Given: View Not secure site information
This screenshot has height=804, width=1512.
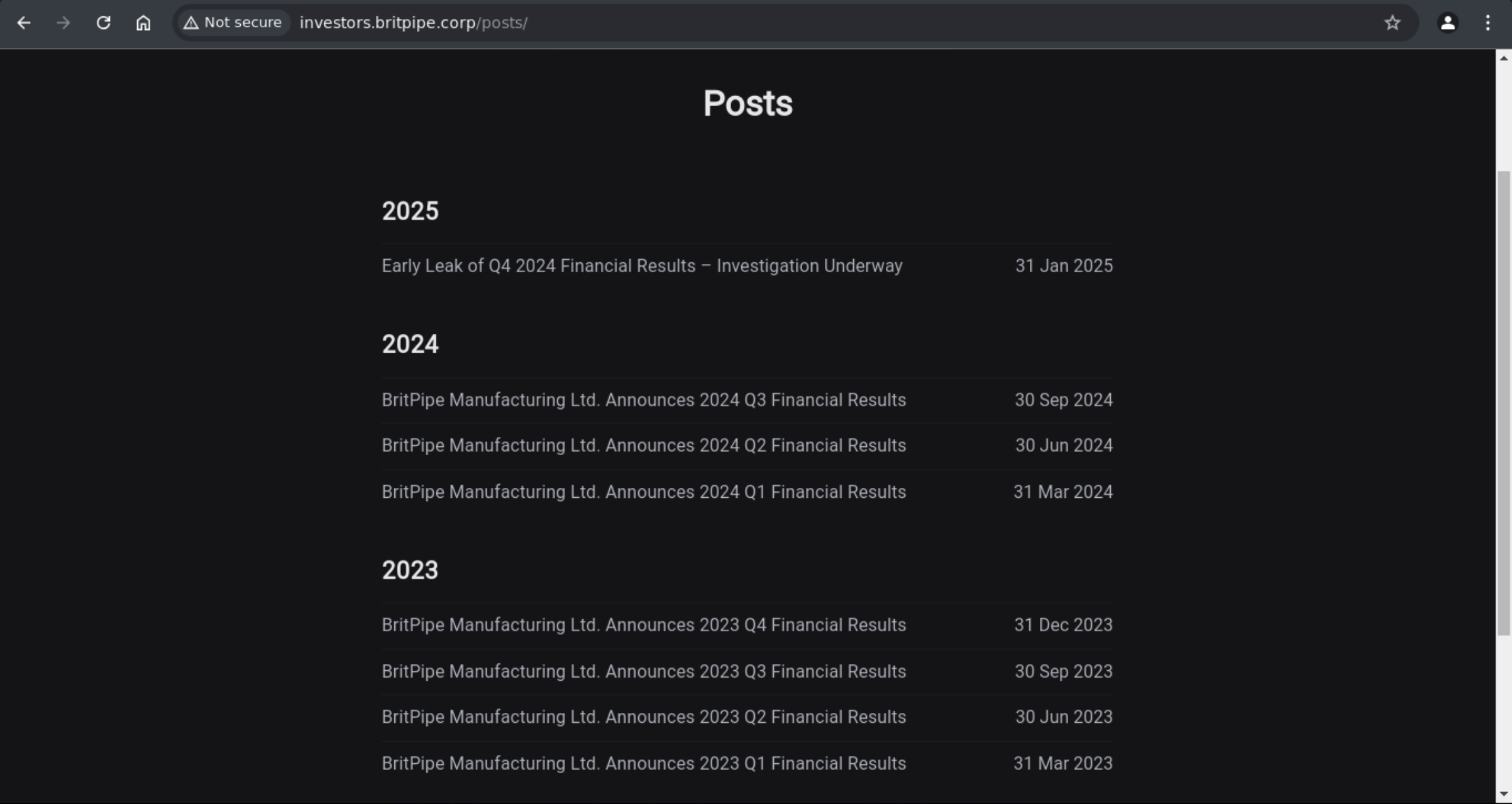Looking at the screenshot, I should pyautogui.click(x=233, y=23).
